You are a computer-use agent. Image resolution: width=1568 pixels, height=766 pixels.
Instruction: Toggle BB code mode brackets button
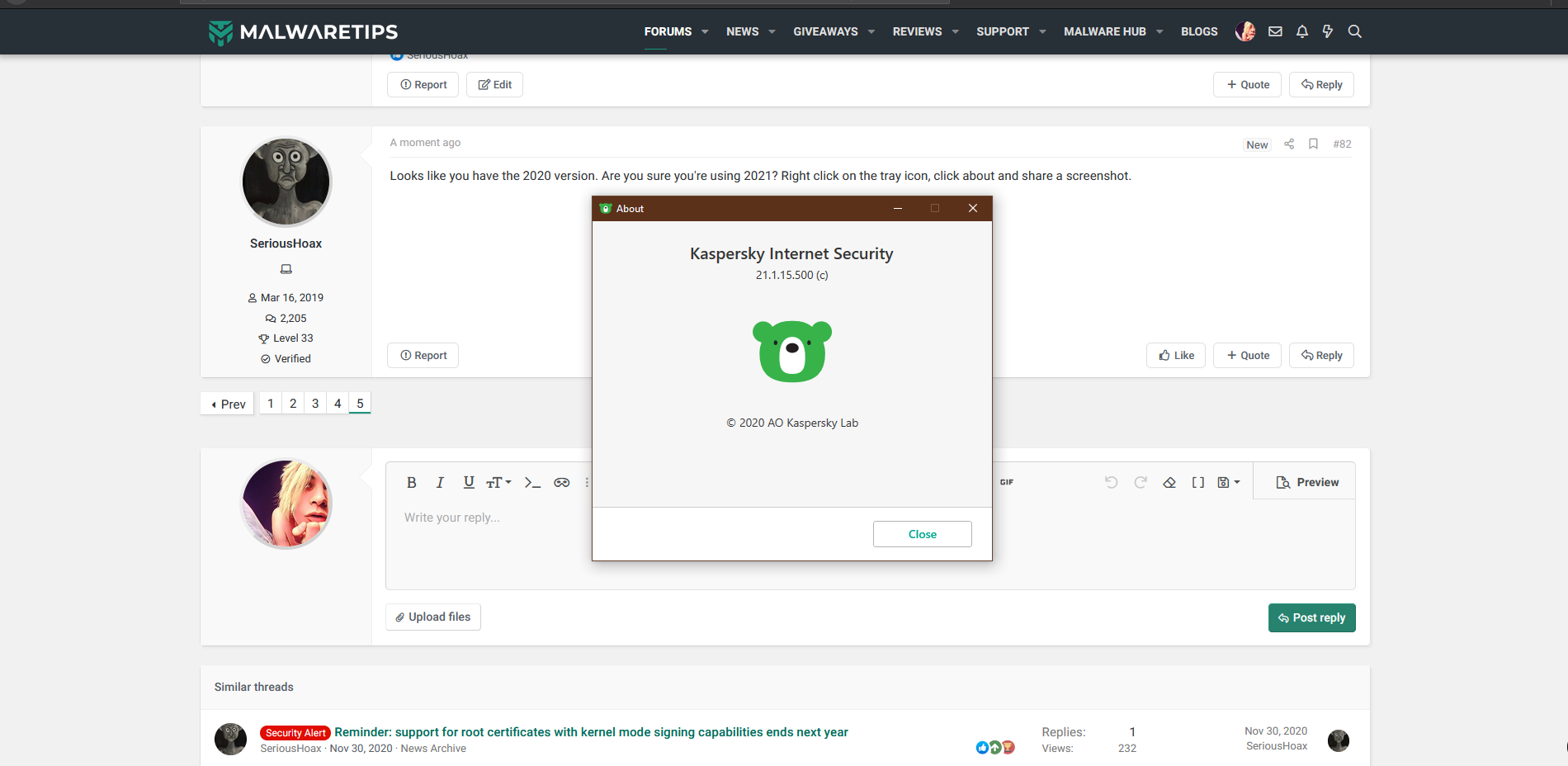[x=1198, y=483]
